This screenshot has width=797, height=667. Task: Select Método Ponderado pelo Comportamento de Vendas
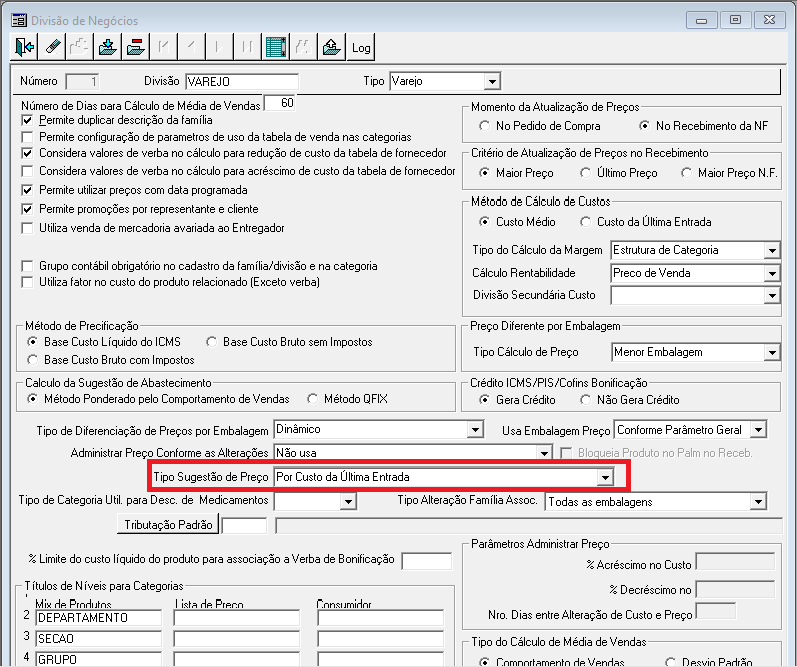33,399
